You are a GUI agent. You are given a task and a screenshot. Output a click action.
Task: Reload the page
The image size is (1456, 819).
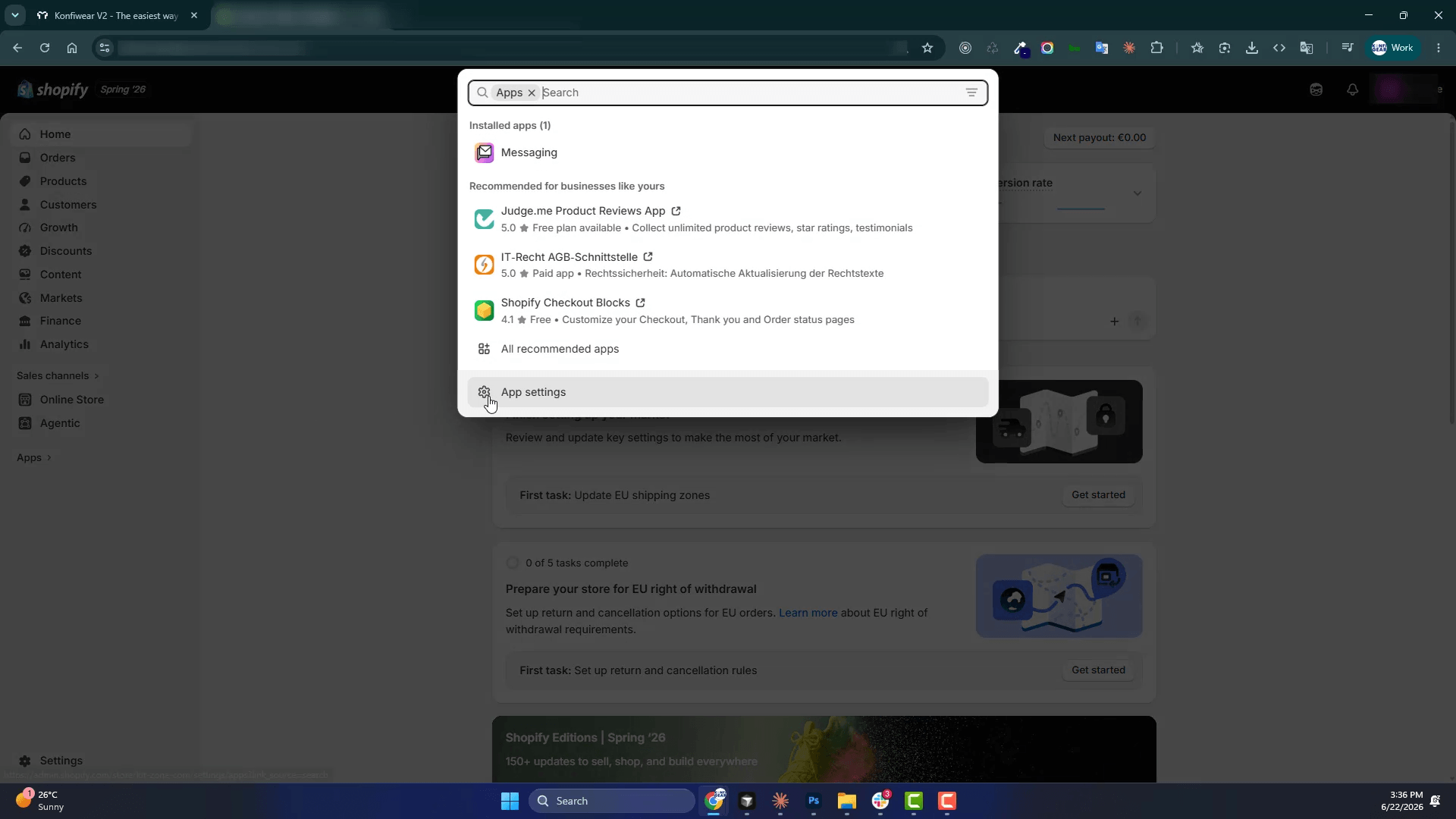[x=45, y=48]
